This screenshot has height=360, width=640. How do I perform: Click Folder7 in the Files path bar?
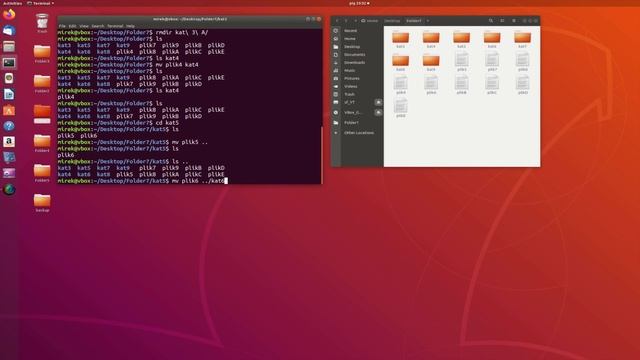[x=413, y=20]
